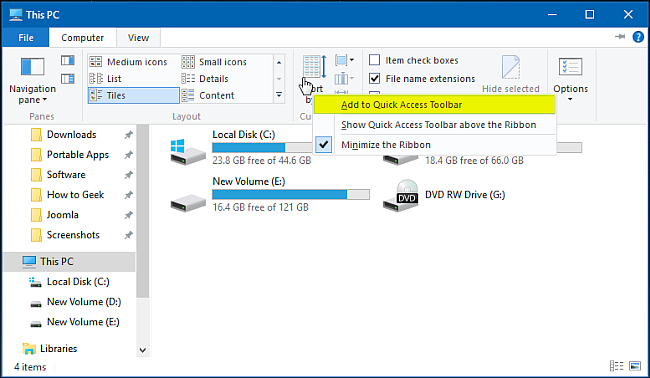Click pin icon beside Joomla

tap(129, 215)
